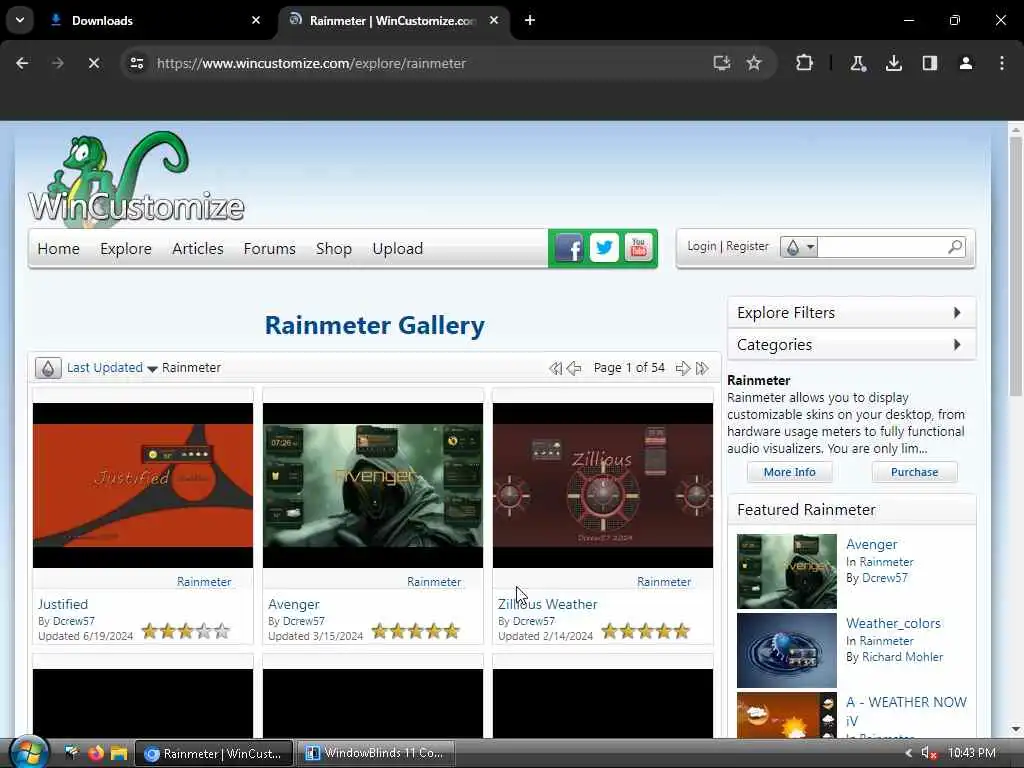This screenshot has width=1024, height=768.
Task: Go back in browser history
Action: click(x=22, y=63)
